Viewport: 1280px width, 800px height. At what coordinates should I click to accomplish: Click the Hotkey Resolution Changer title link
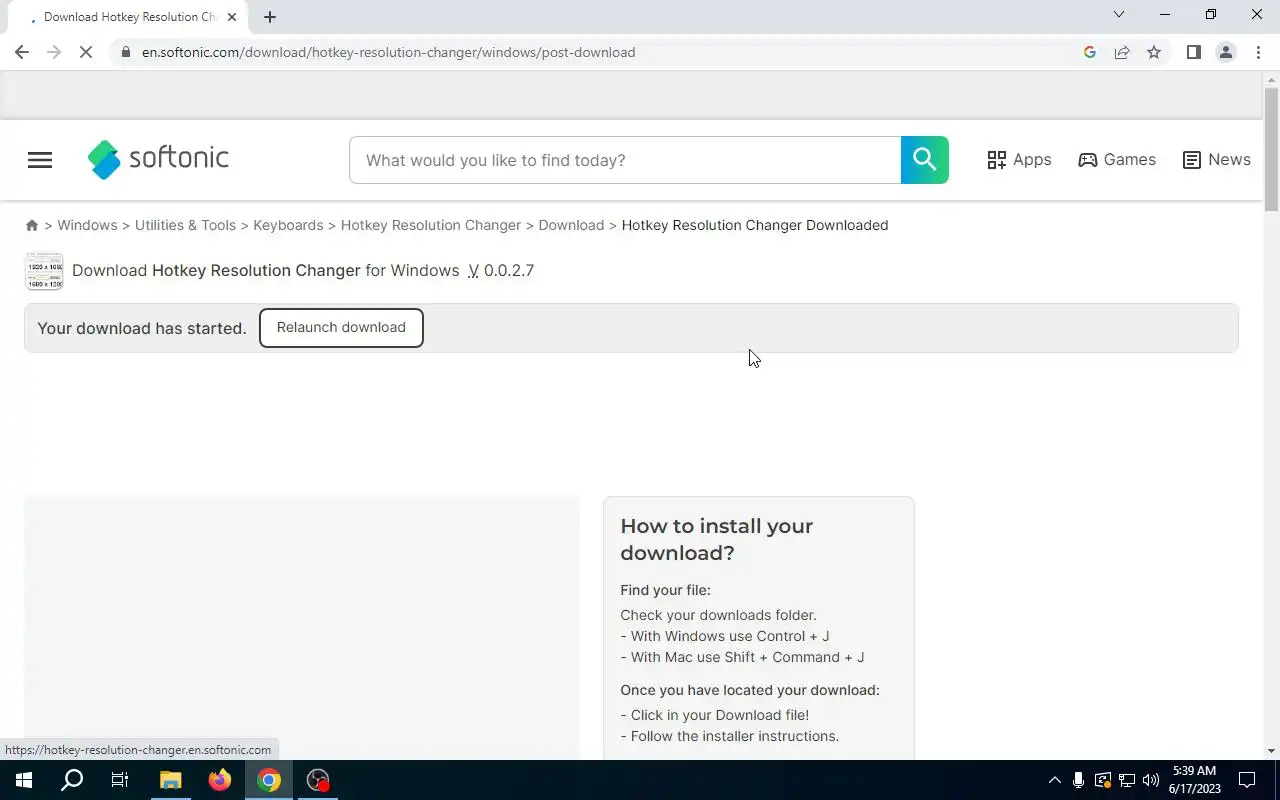click(x=256, y=271)
